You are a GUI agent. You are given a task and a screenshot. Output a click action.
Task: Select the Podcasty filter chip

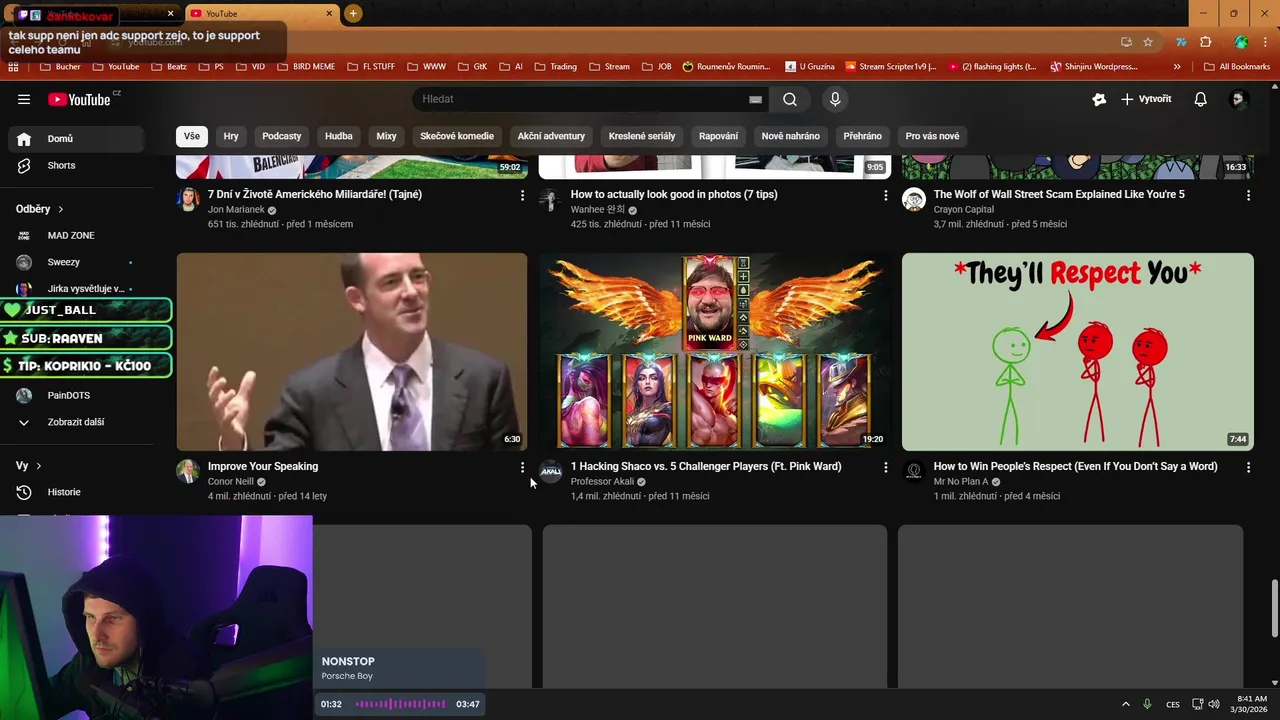[x=282, y=136]
